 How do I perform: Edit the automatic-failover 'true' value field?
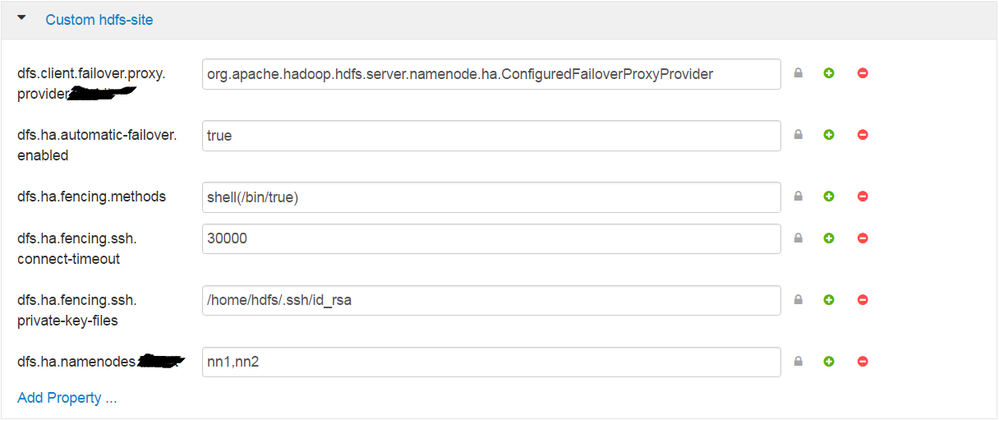click(491, 136)
